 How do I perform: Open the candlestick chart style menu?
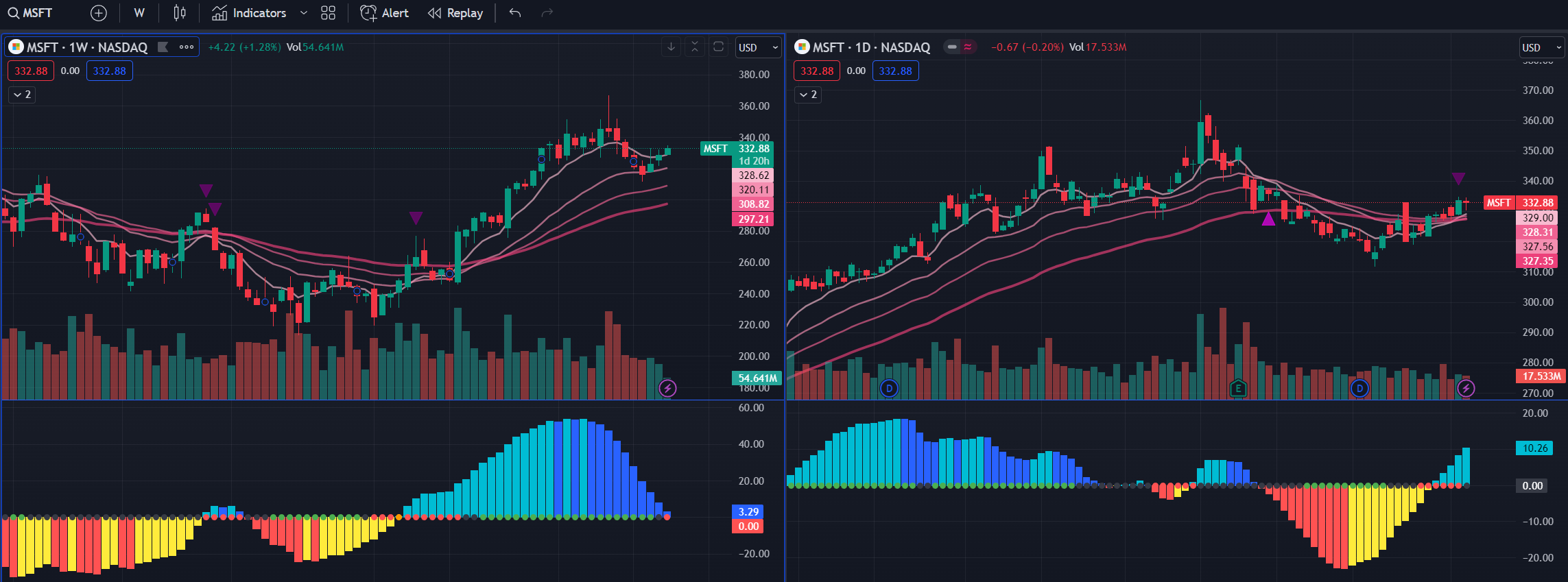[x=179, y=13]
